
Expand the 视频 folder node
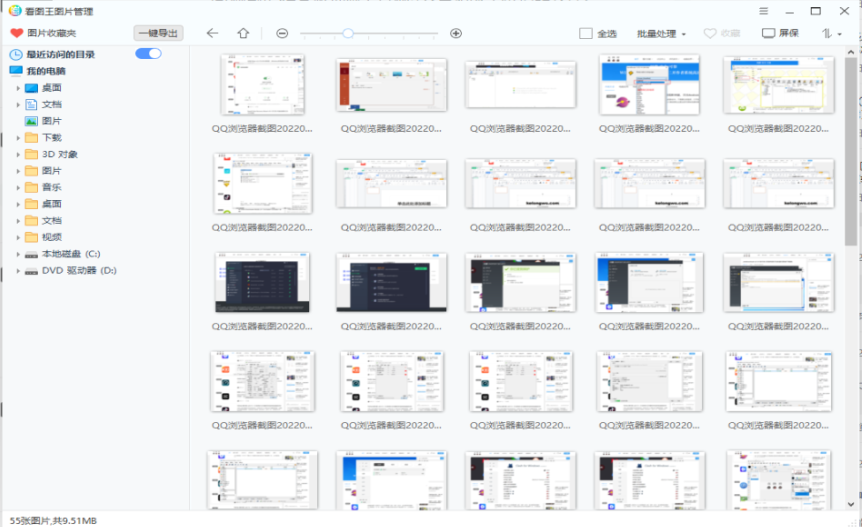click(18, 237)
